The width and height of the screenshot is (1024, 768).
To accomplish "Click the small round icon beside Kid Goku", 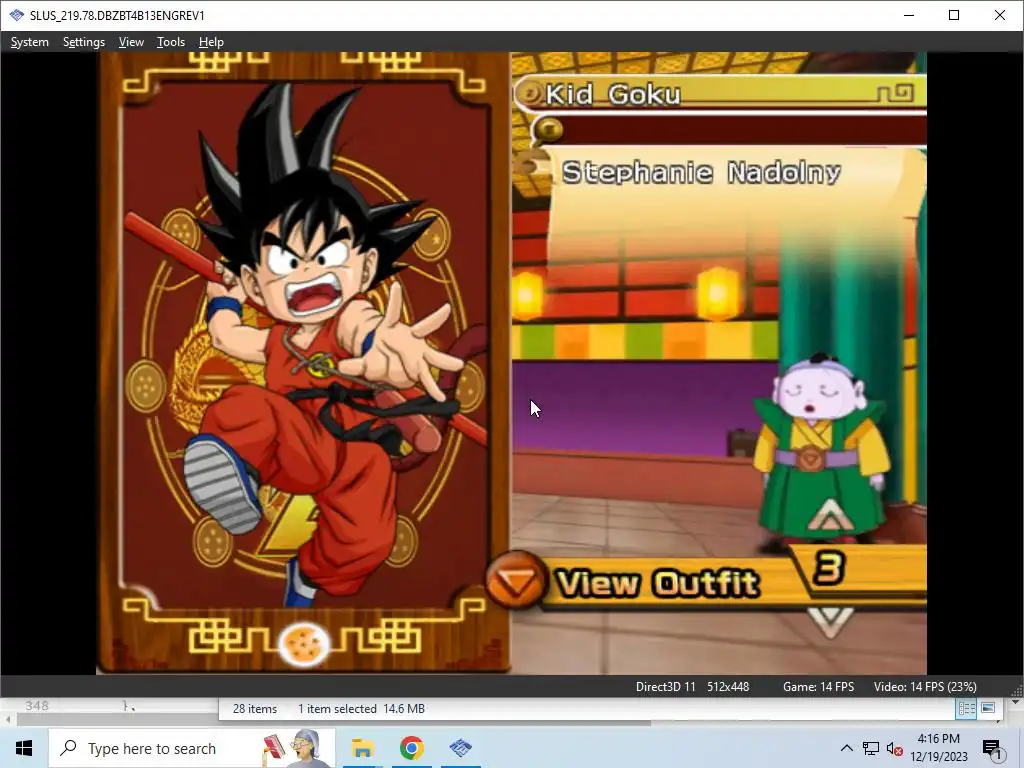I will tap(530, 93).
